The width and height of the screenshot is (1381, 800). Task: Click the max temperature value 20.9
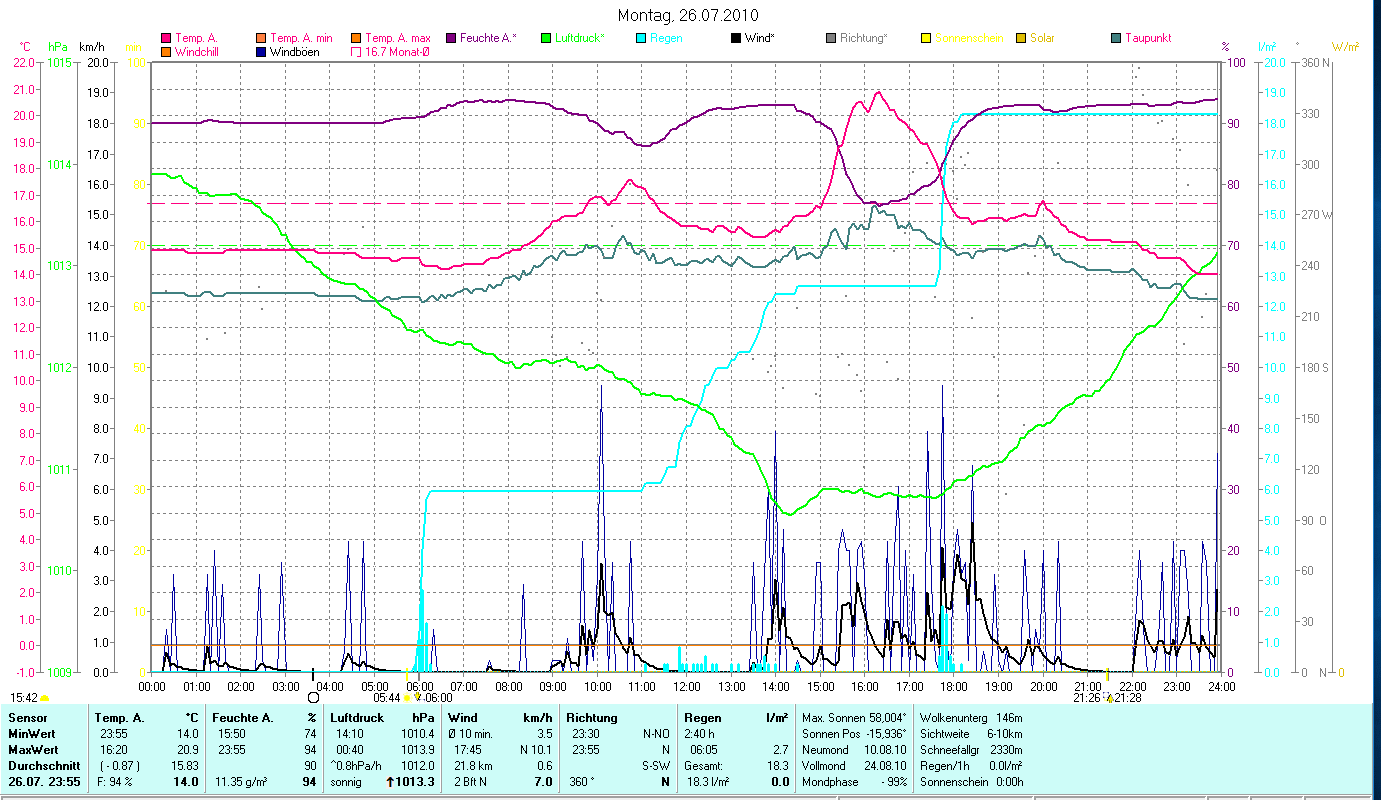[x=189, y=750]
